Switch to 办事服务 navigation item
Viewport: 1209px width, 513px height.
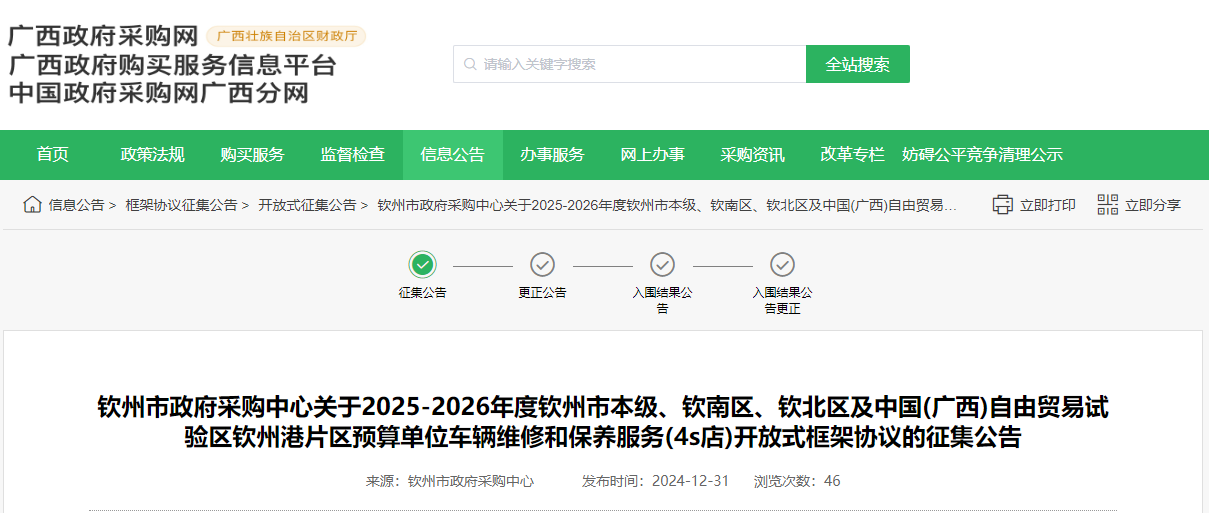[552, 155]
